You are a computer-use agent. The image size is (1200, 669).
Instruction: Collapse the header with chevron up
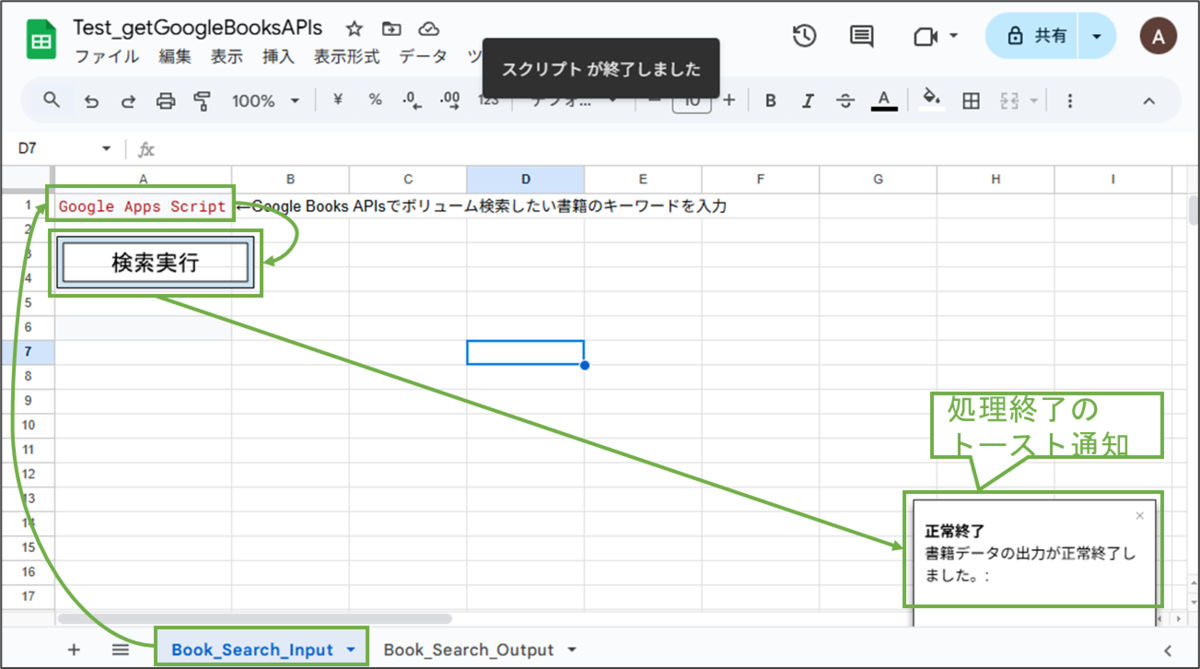pyautogui.click(x=1149, y=101)
